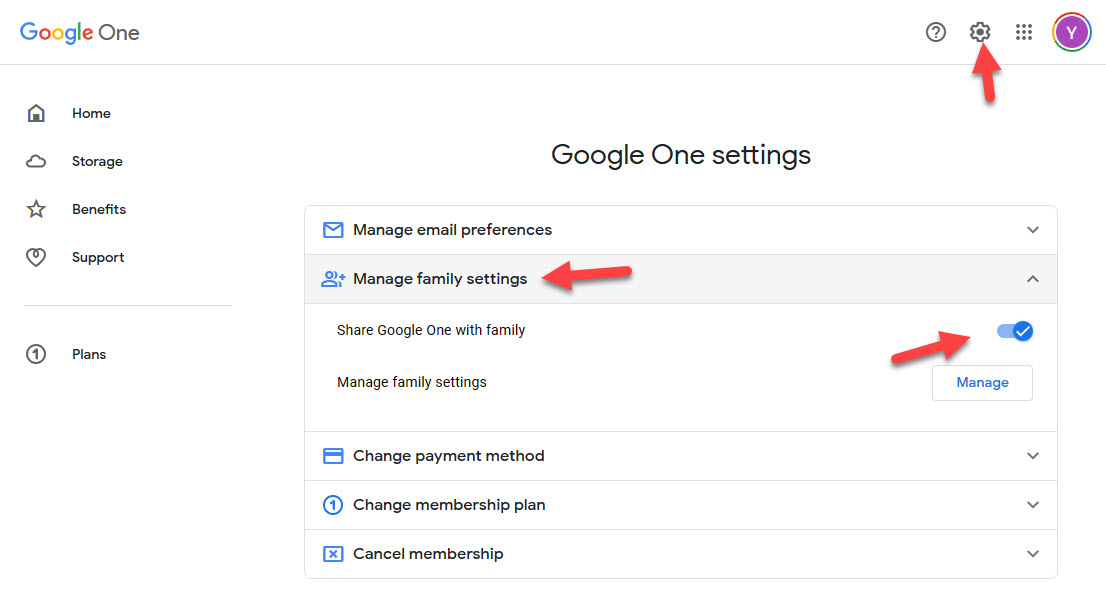
Task: Open settings via the gear icon
Action: (980, 32)
